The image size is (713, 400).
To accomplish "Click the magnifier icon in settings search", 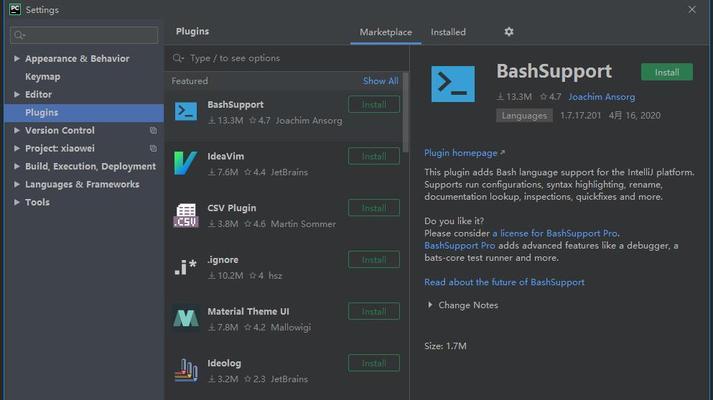I will coord(20,35).
